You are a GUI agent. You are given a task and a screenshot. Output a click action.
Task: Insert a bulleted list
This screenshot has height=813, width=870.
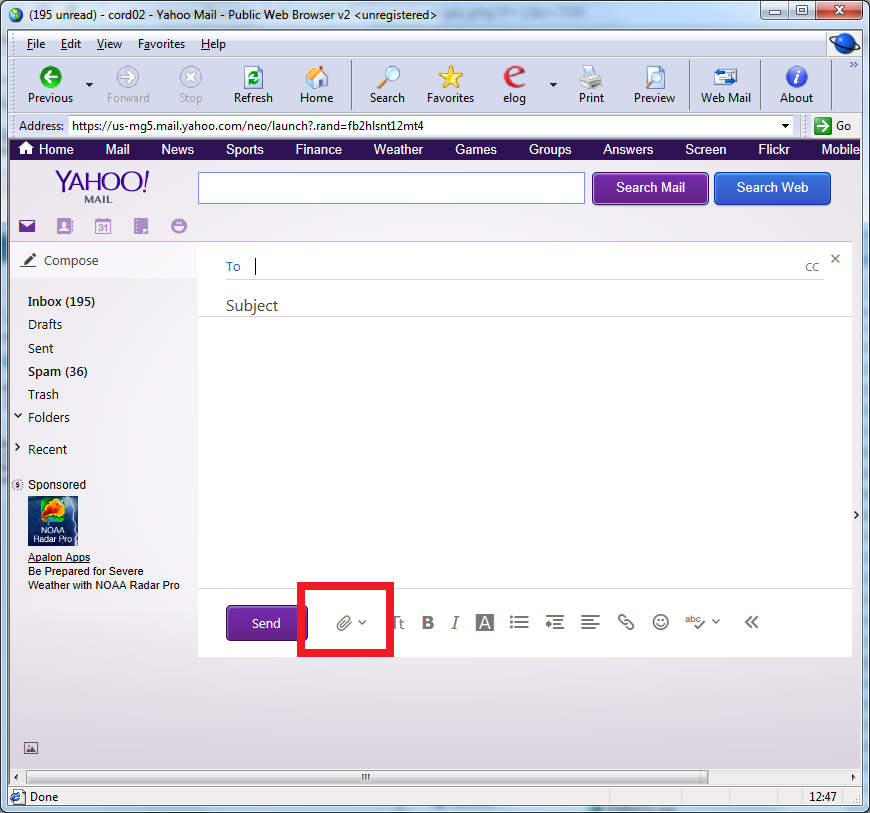tap(519, 622)
